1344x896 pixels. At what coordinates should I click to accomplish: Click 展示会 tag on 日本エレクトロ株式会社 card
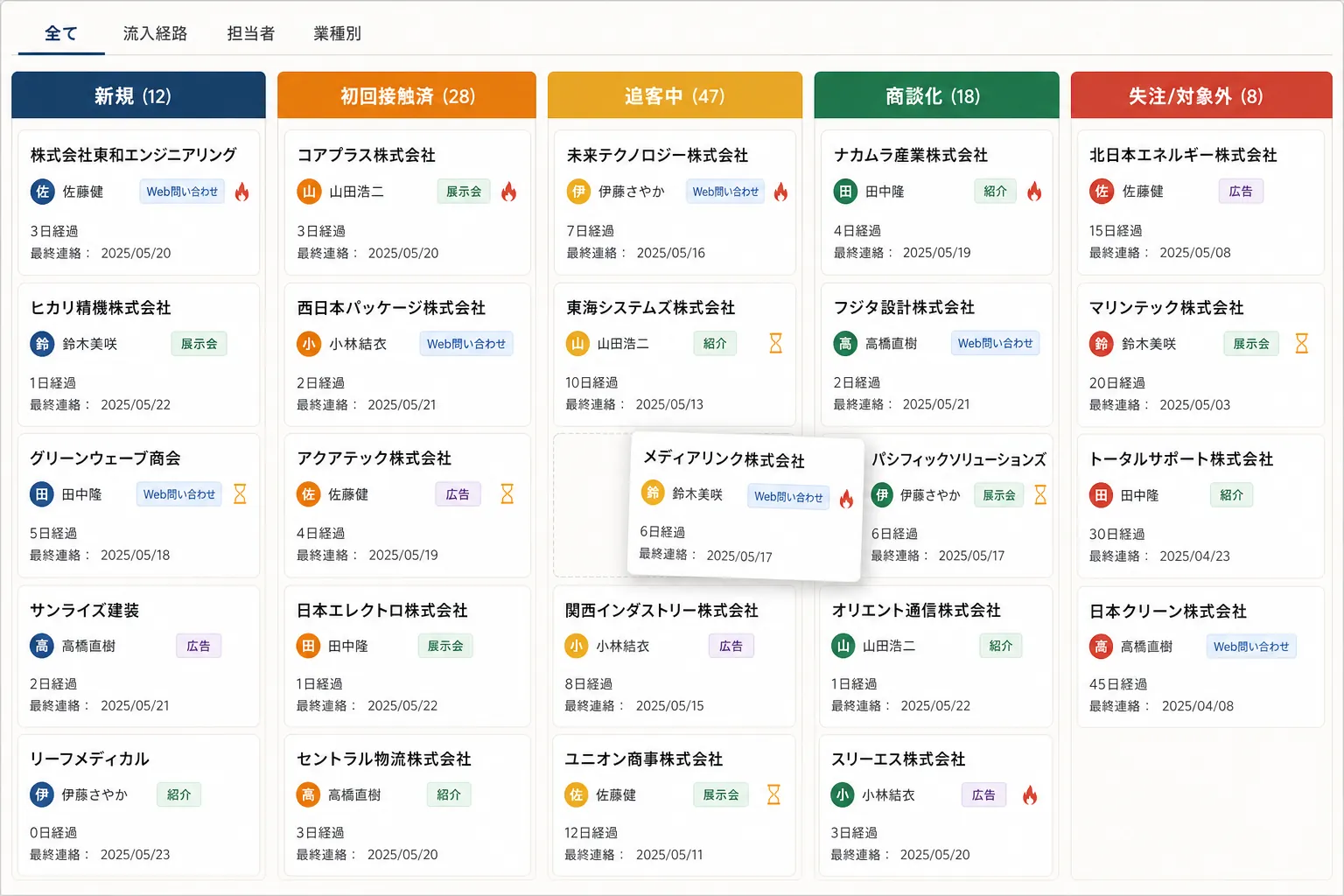(445, 646)
